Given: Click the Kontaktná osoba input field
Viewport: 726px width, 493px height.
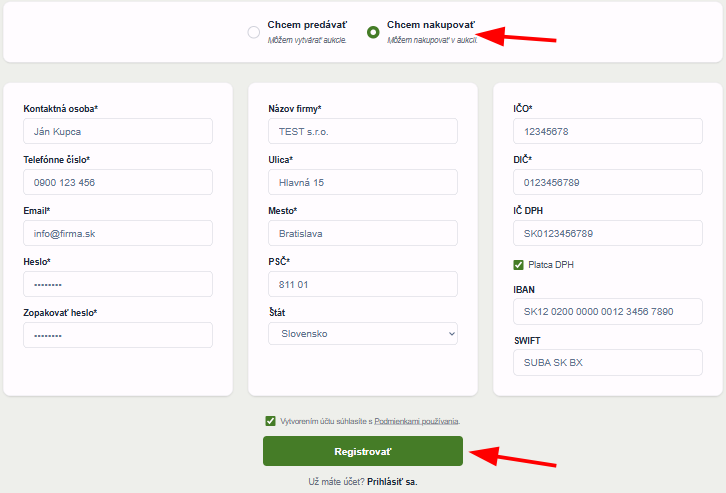Looking at the screenshot, I should pos(118,131).
